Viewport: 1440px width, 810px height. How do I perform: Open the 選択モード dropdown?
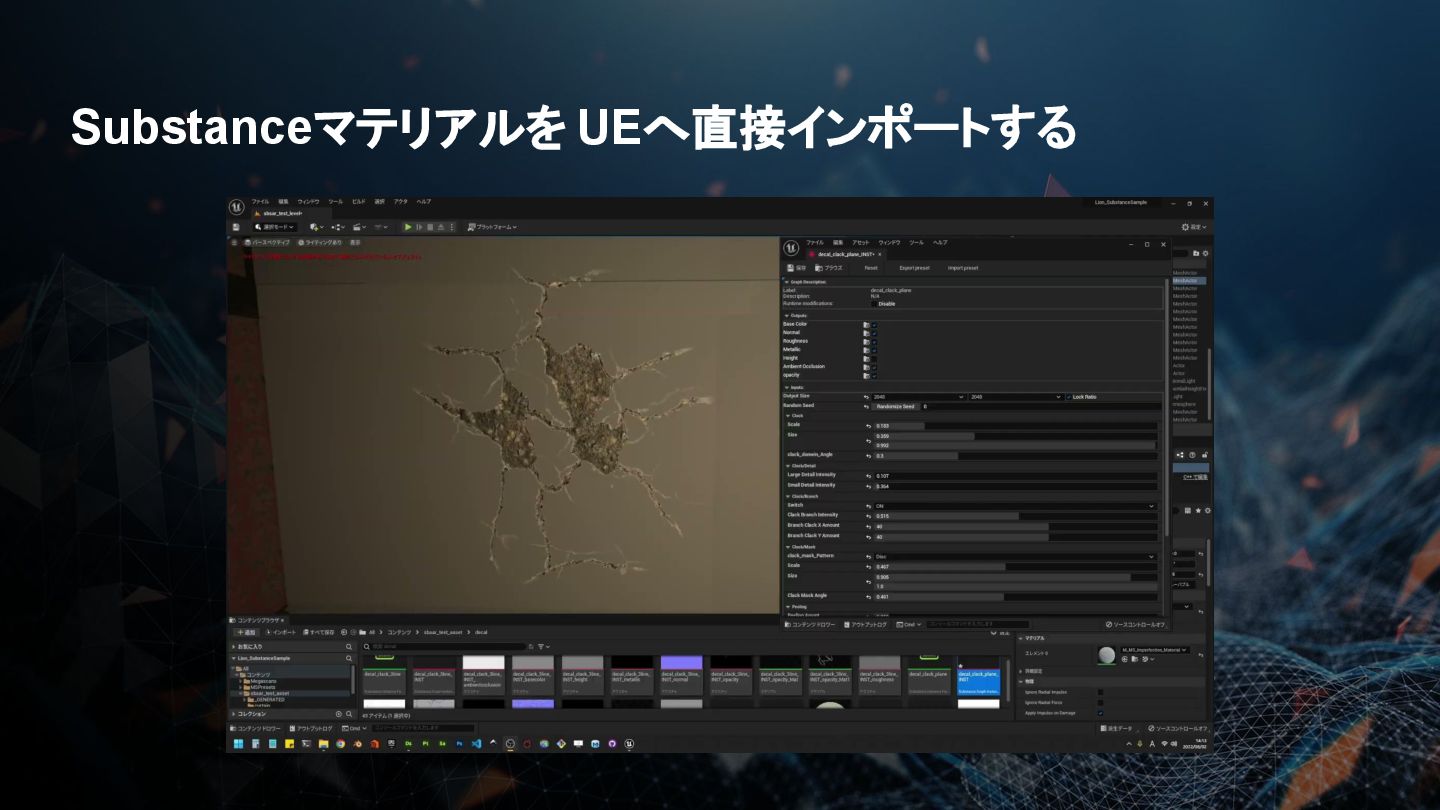274,227
